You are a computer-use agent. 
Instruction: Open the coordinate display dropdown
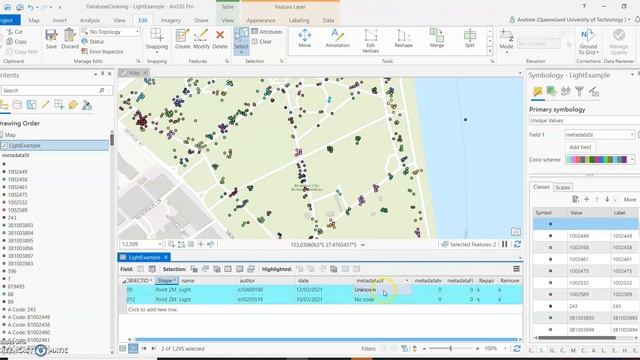(363, 245)
